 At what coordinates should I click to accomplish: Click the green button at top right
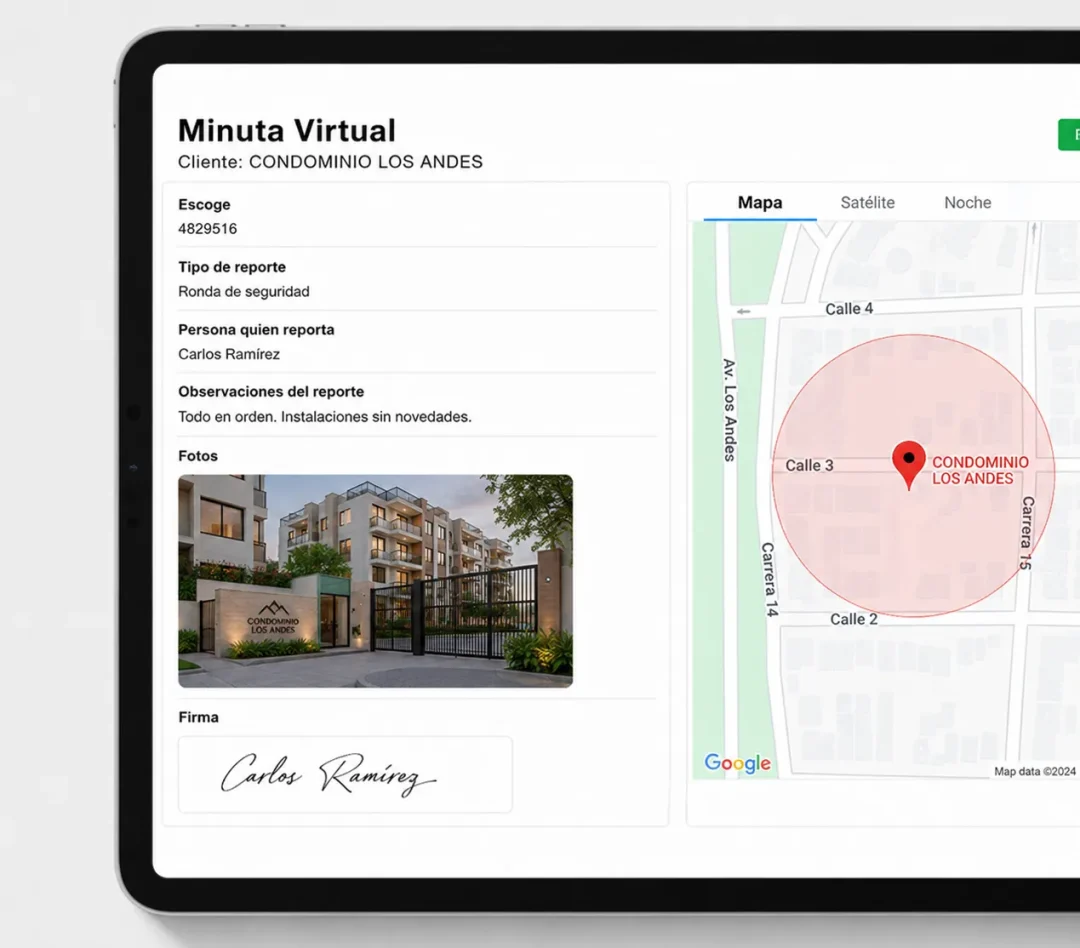[1069, 135]
